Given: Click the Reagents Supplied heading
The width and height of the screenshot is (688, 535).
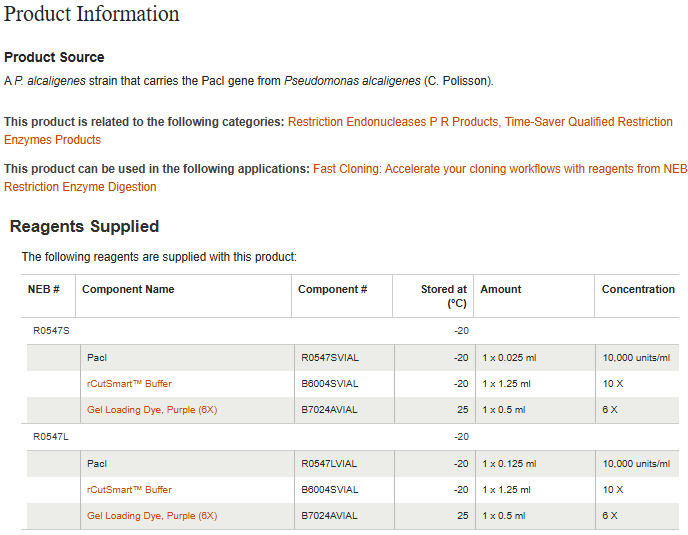Looking at the screenshot, I should 84,226.
